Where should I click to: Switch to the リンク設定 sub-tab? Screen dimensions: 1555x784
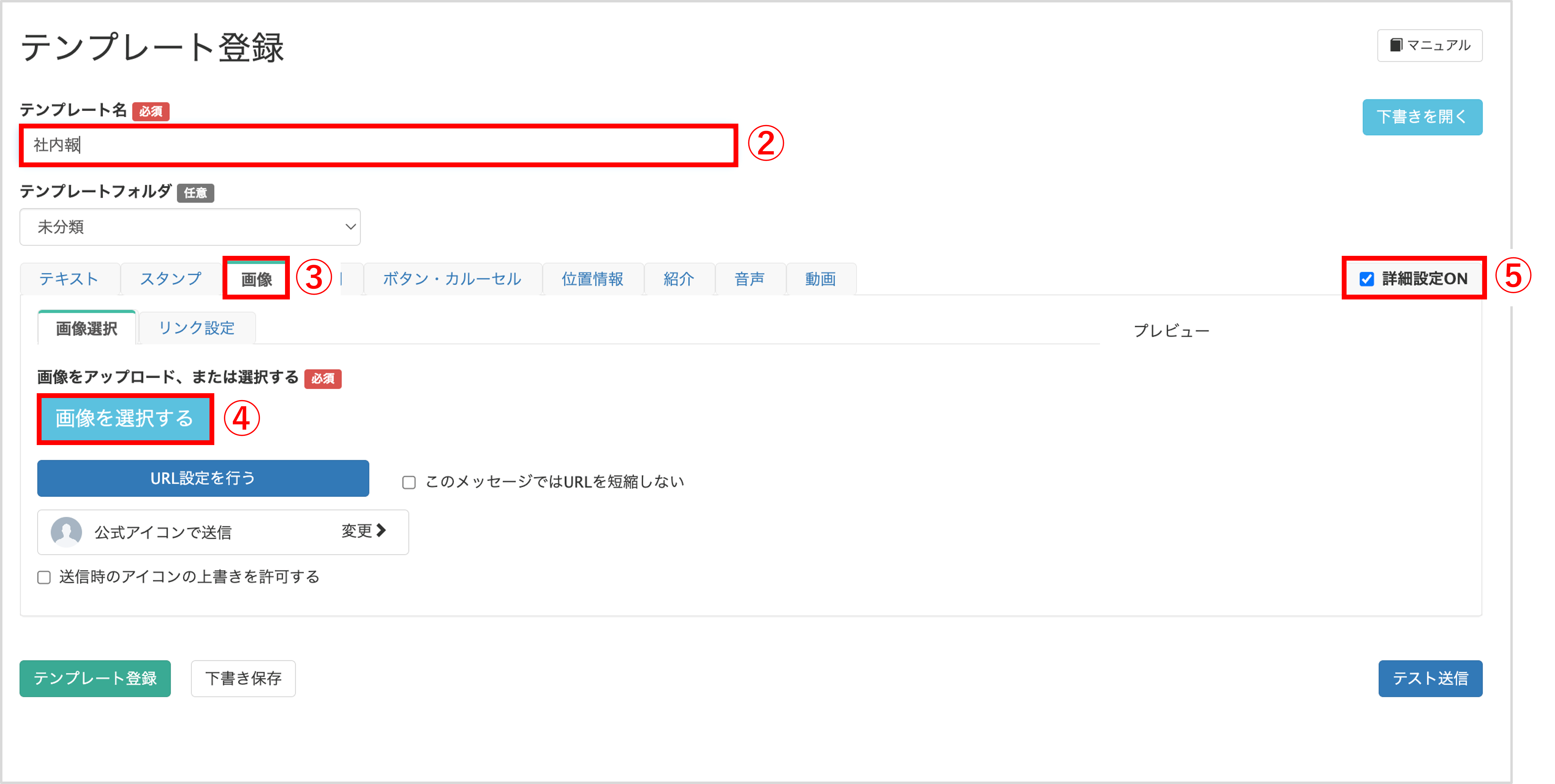[197, 328]
